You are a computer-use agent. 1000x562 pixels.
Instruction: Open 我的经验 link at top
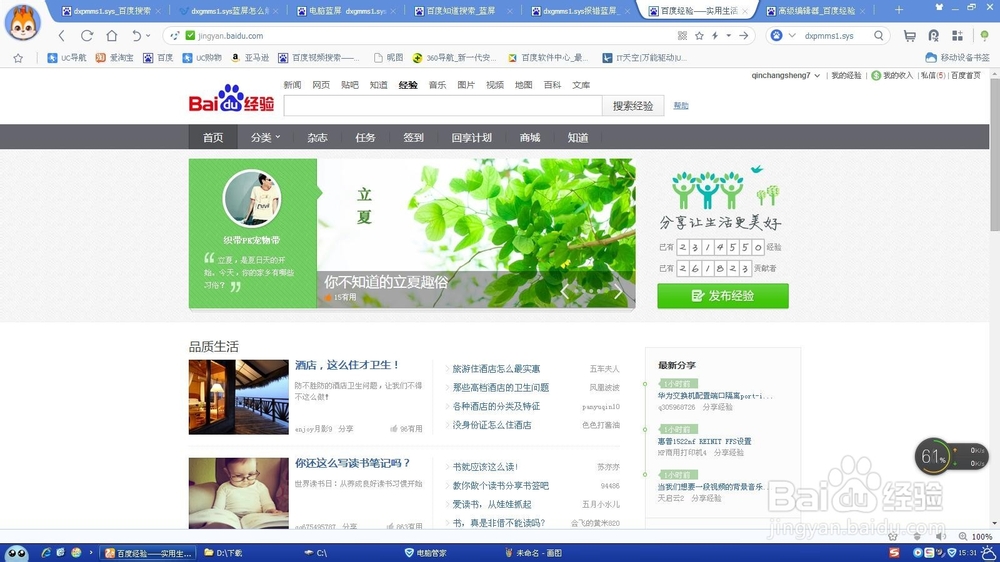tap(846, 75)
